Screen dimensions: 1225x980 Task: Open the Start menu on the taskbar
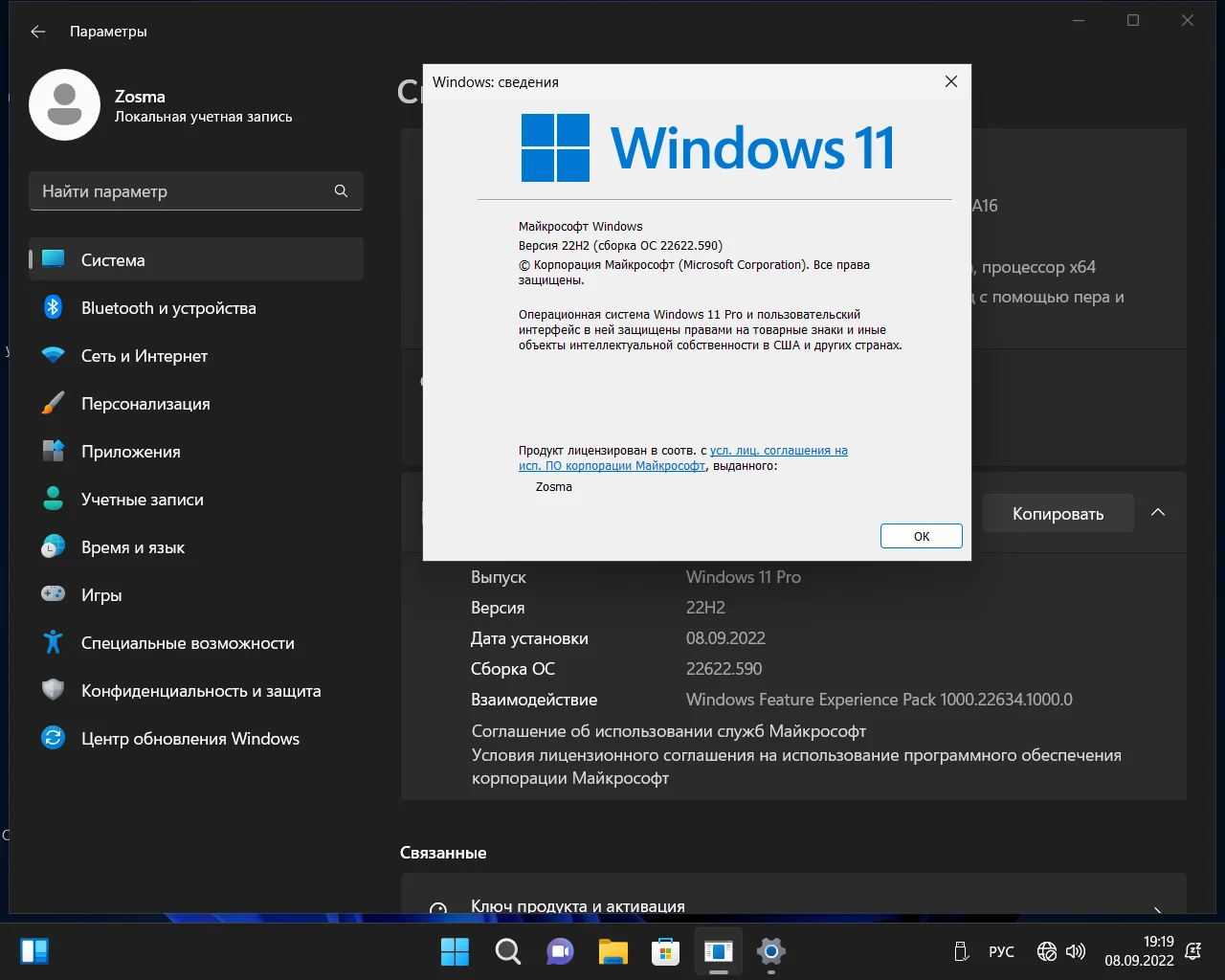point(455,951)
